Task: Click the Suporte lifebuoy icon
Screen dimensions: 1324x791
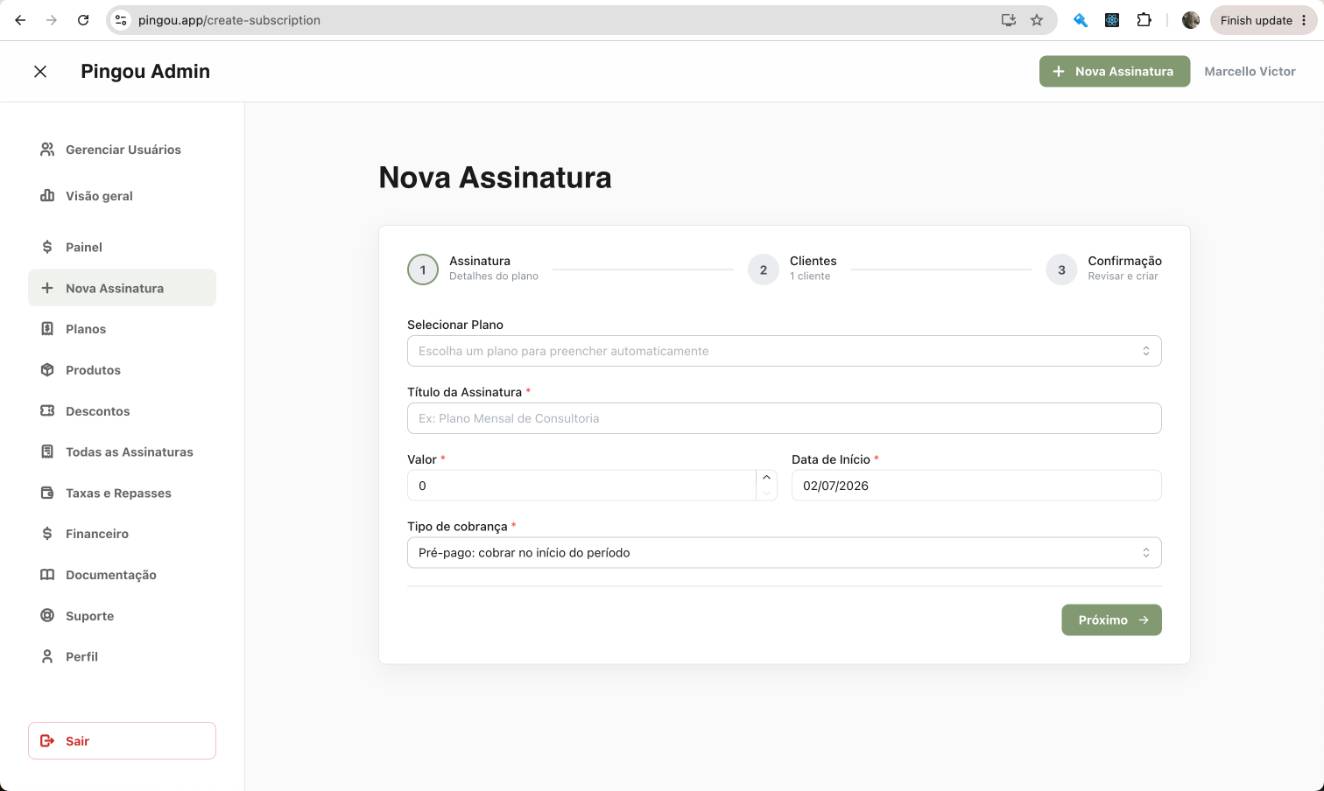Action: [x=47, y=615]
